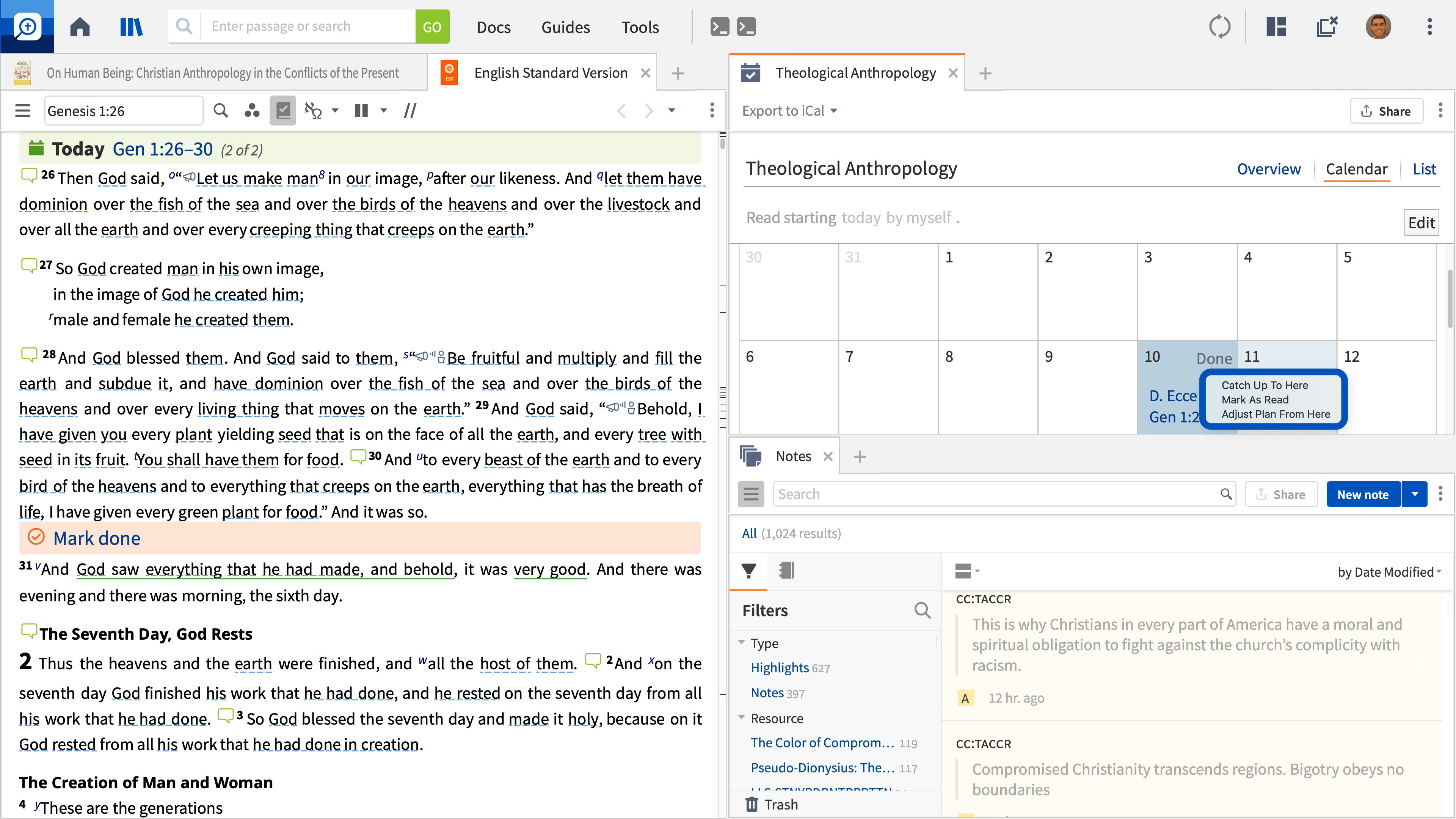Collapse the Type filter group

742,643
